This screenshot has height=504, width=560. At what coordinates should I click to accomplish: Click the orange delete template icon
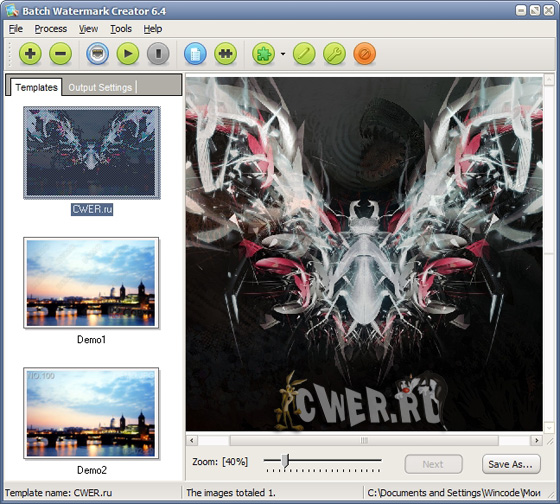pos(365,54)
